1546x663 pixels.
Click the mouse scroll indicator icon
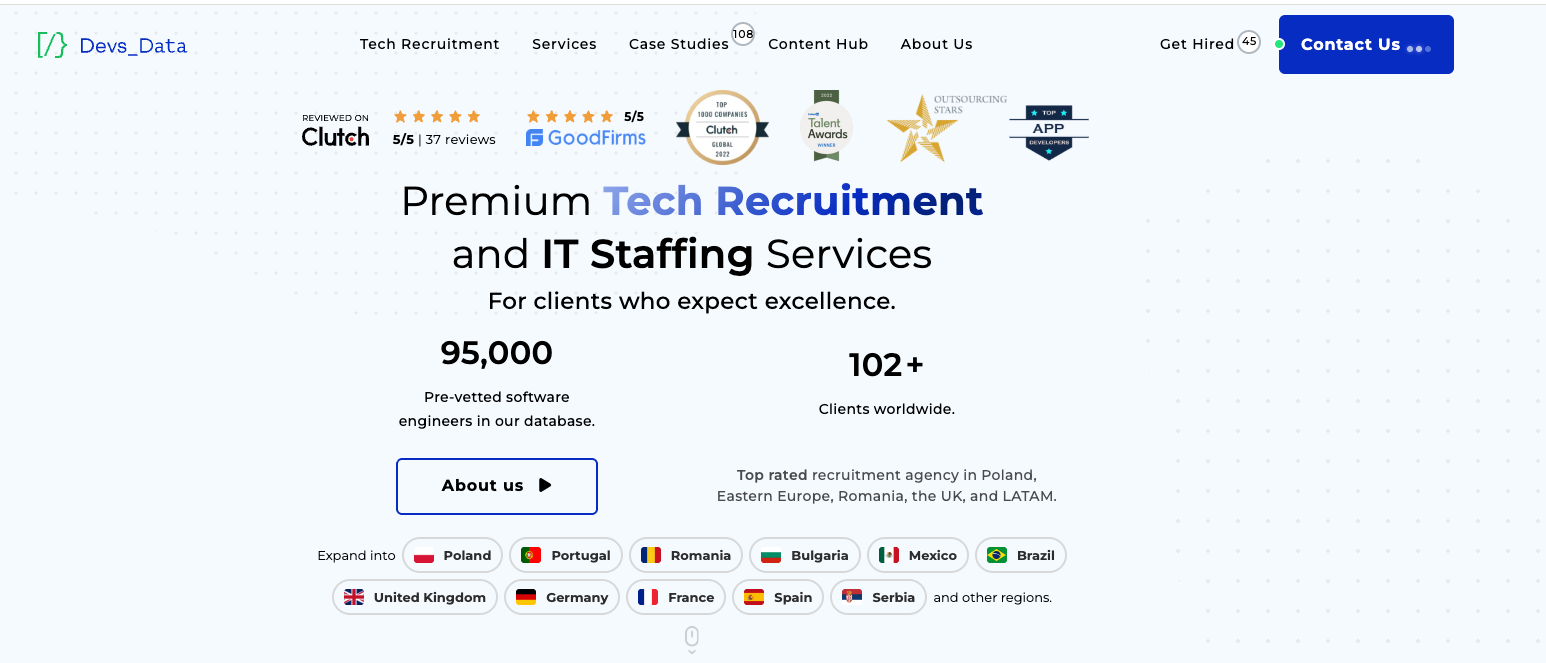691,640
